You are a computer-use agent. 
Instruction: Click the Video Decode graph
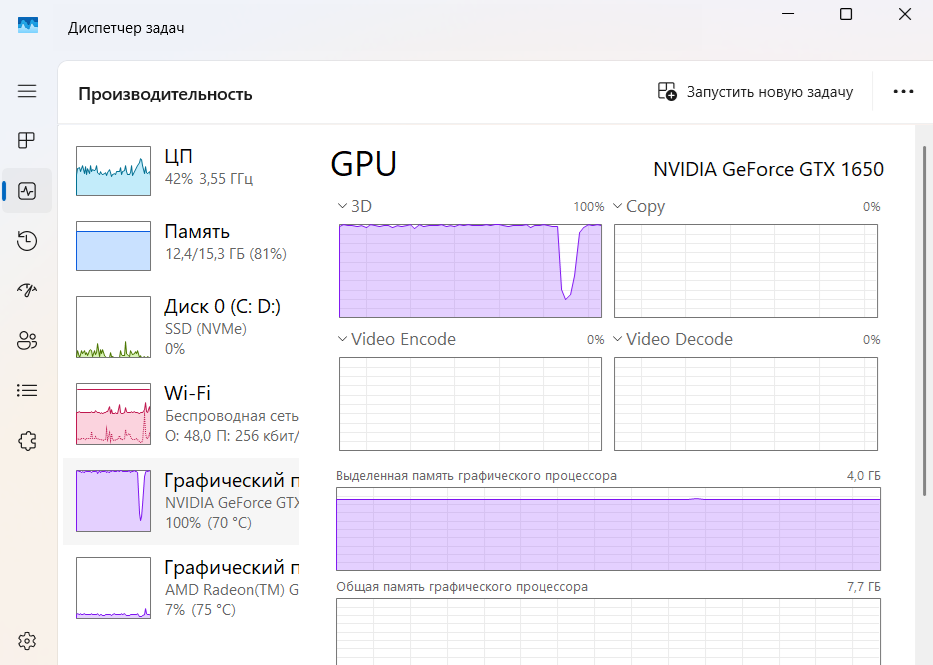tap(746, 404)
